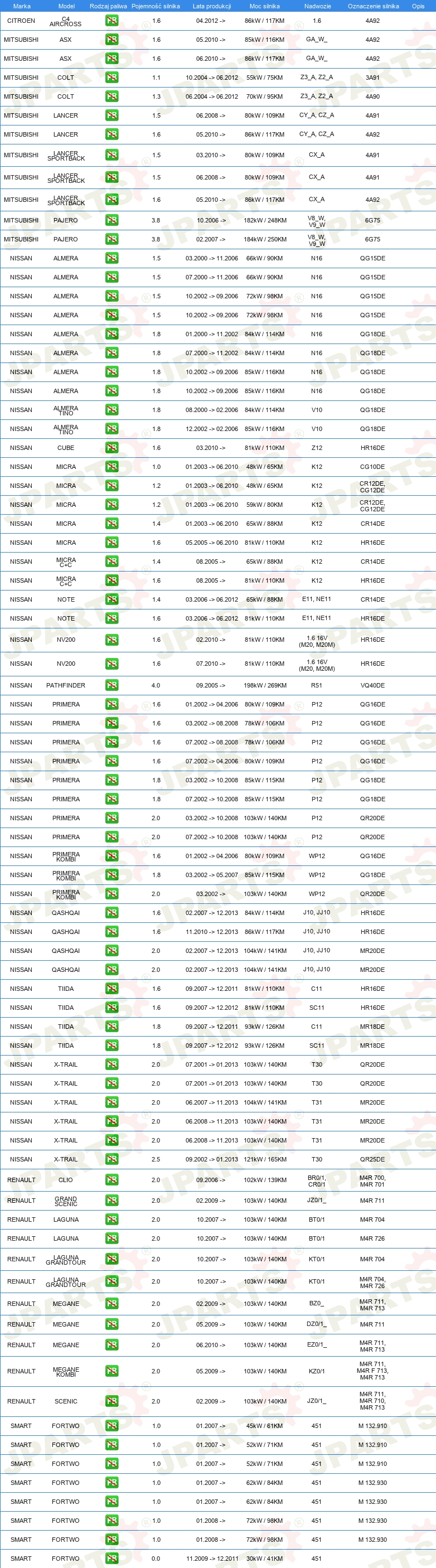Click the Rodzaj paliwa column header

108,6
